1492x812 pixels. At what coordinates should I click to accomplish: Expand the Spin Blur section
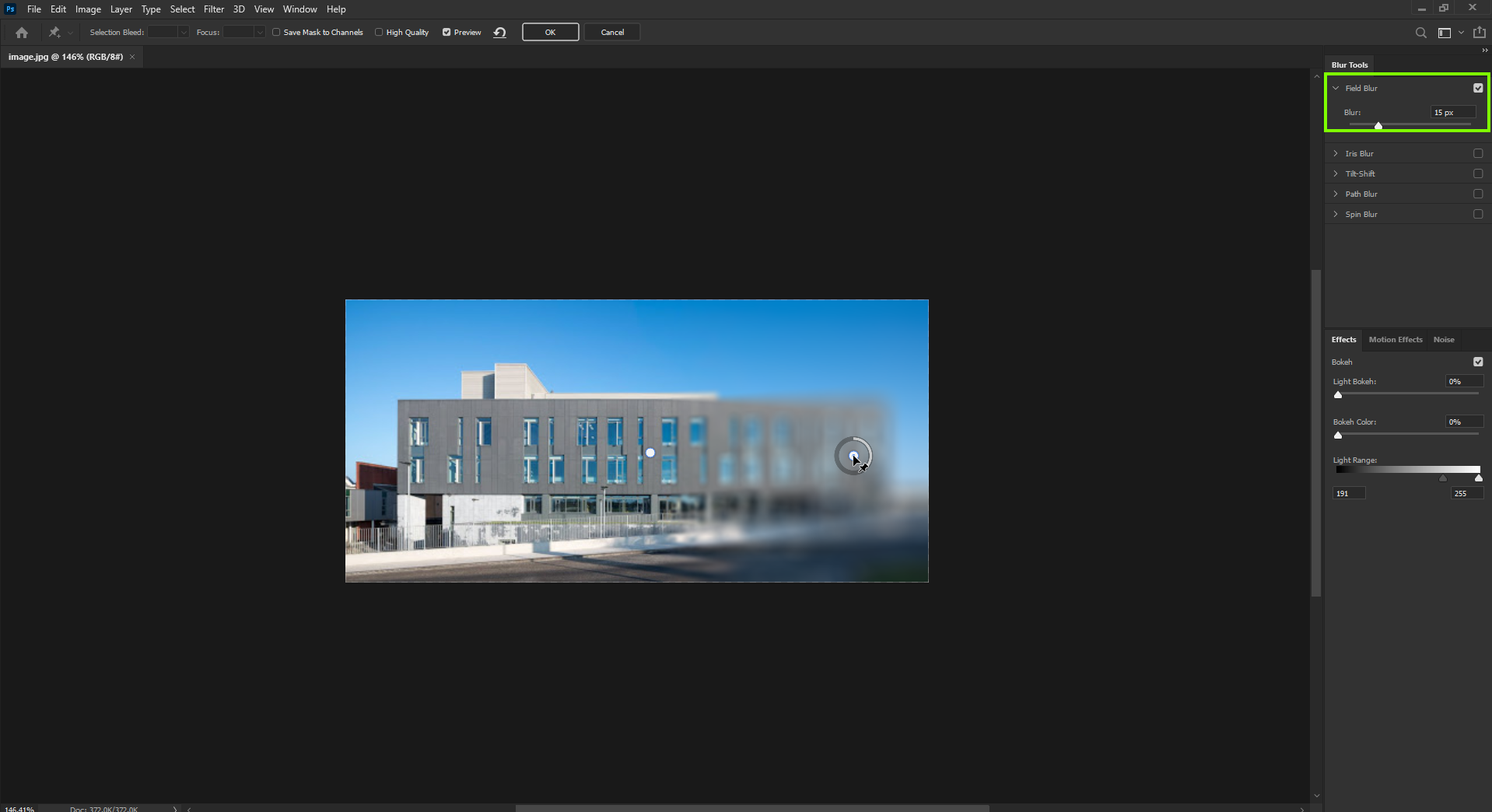[x=1335, y=213]
